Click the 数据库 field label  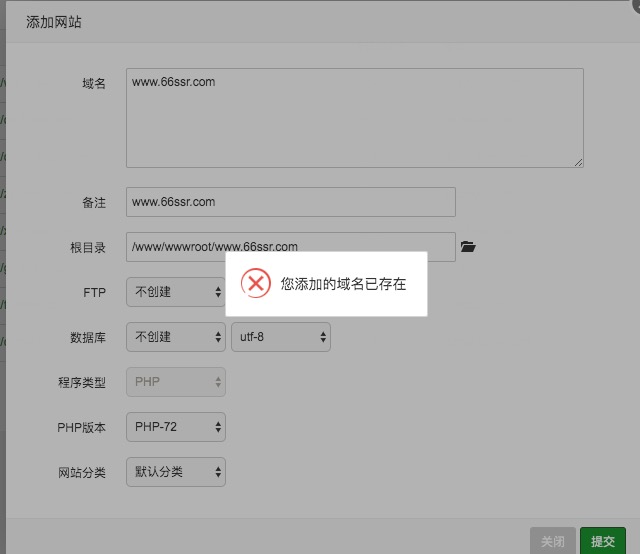click(x=88, y=338)
